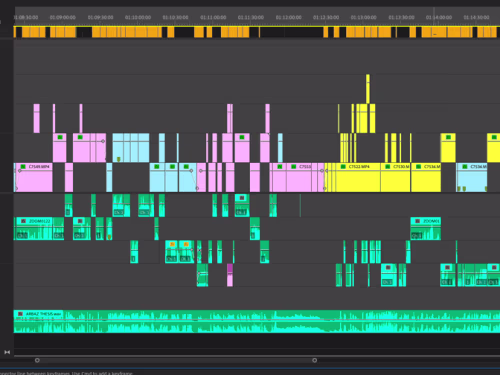Viewport: 500px width, 375px height.
Task: Click the right handle of horizontal zoom scrollbar
Action: click(314, 360)
